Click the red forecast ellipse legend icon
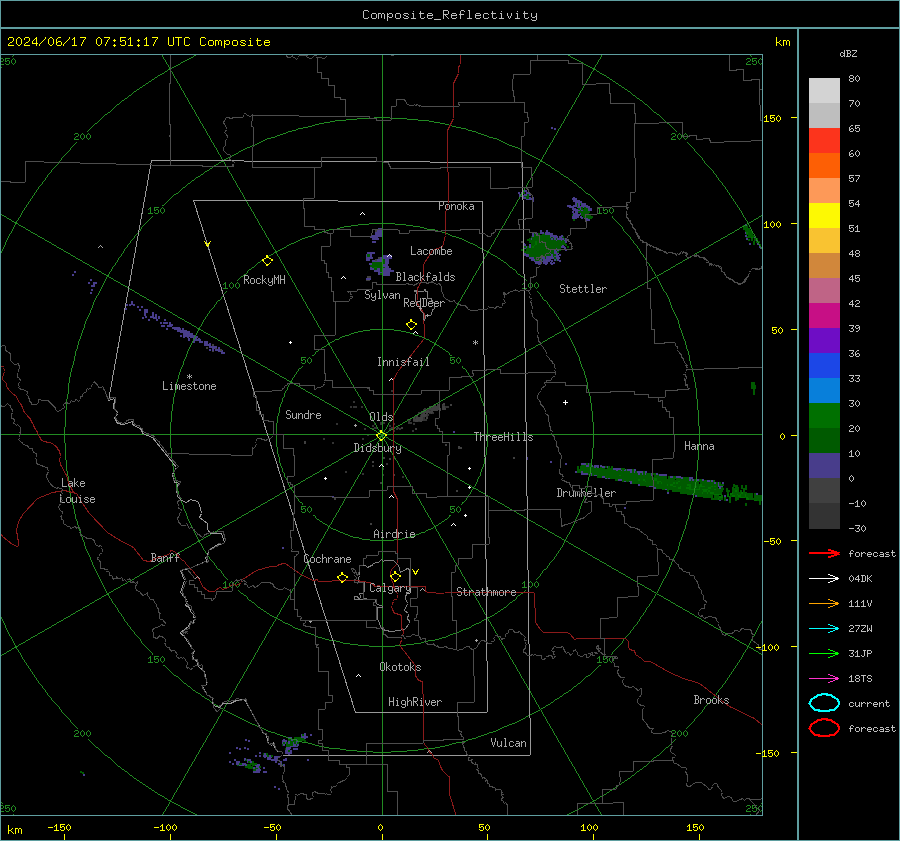This screenshot has width=900, height=841. [824, 728]
